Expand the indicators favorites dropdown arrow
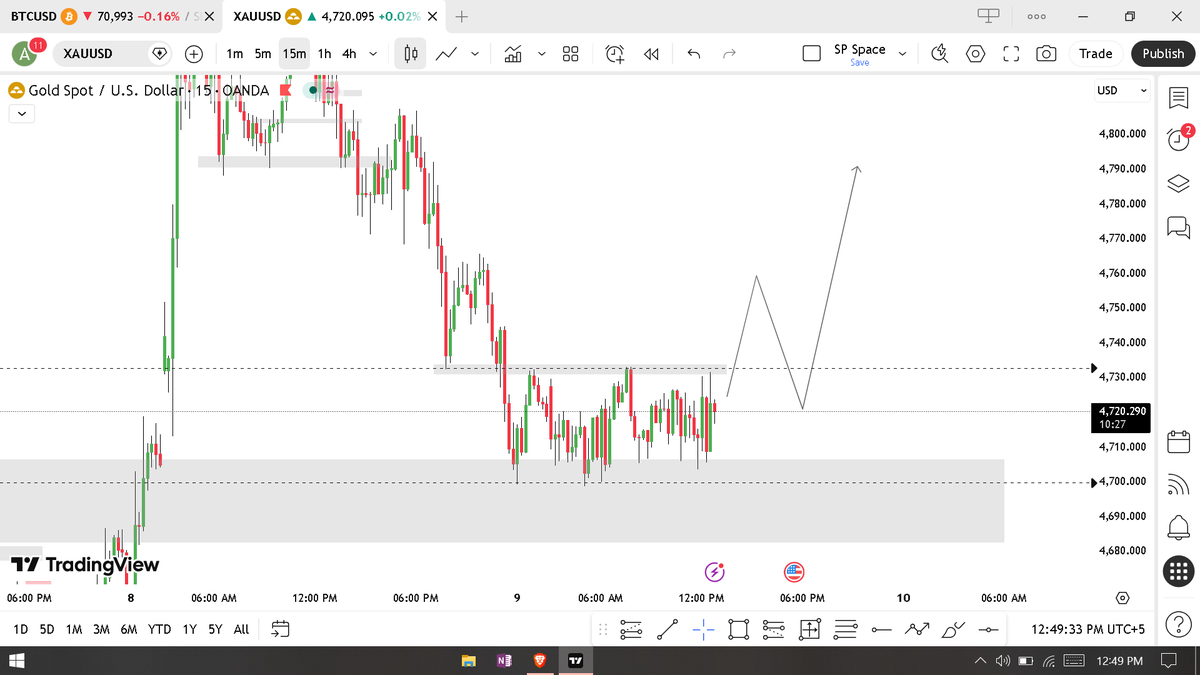 541,54
